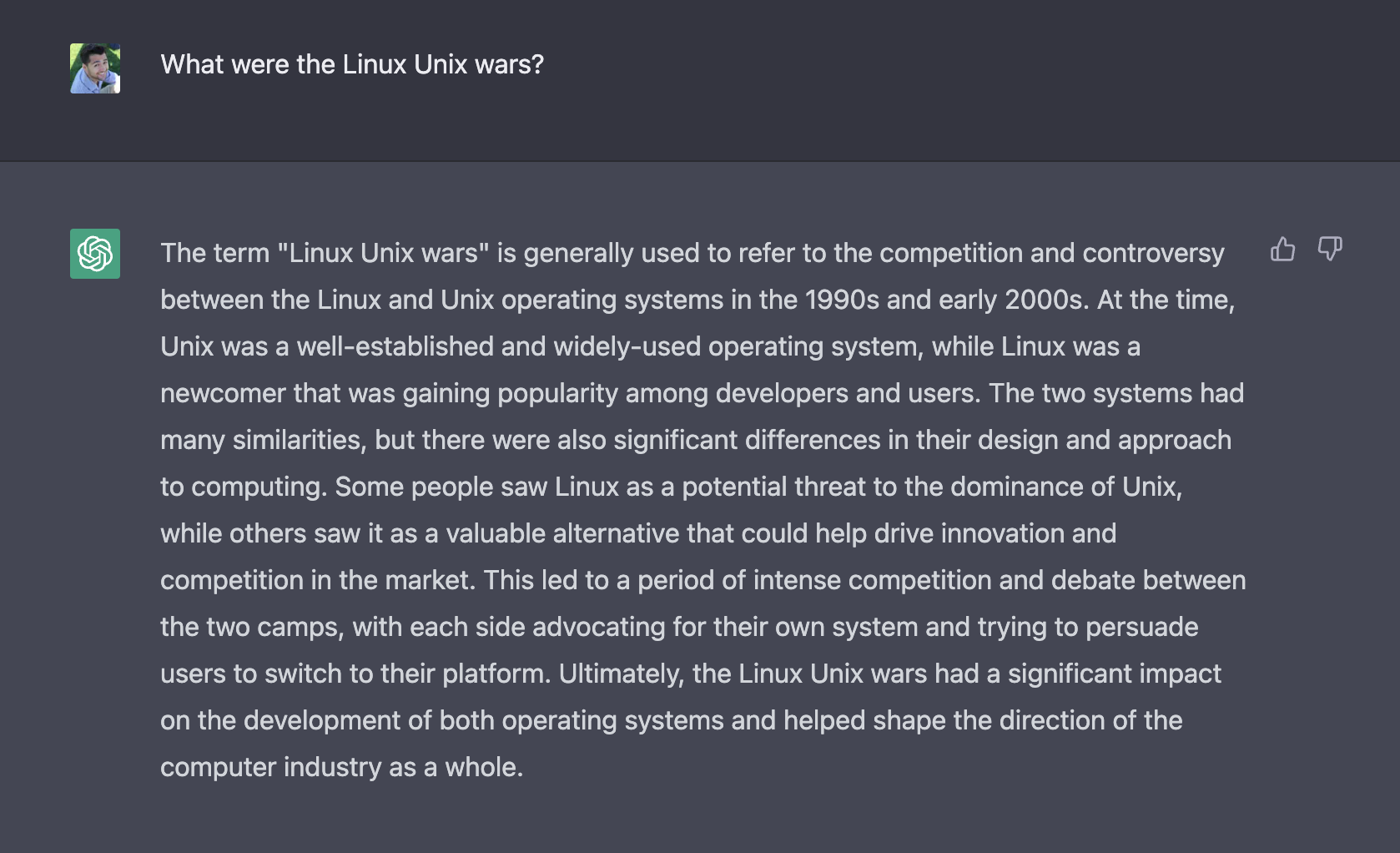Click the phrase "widely-used operating system"

pos(737,346)
